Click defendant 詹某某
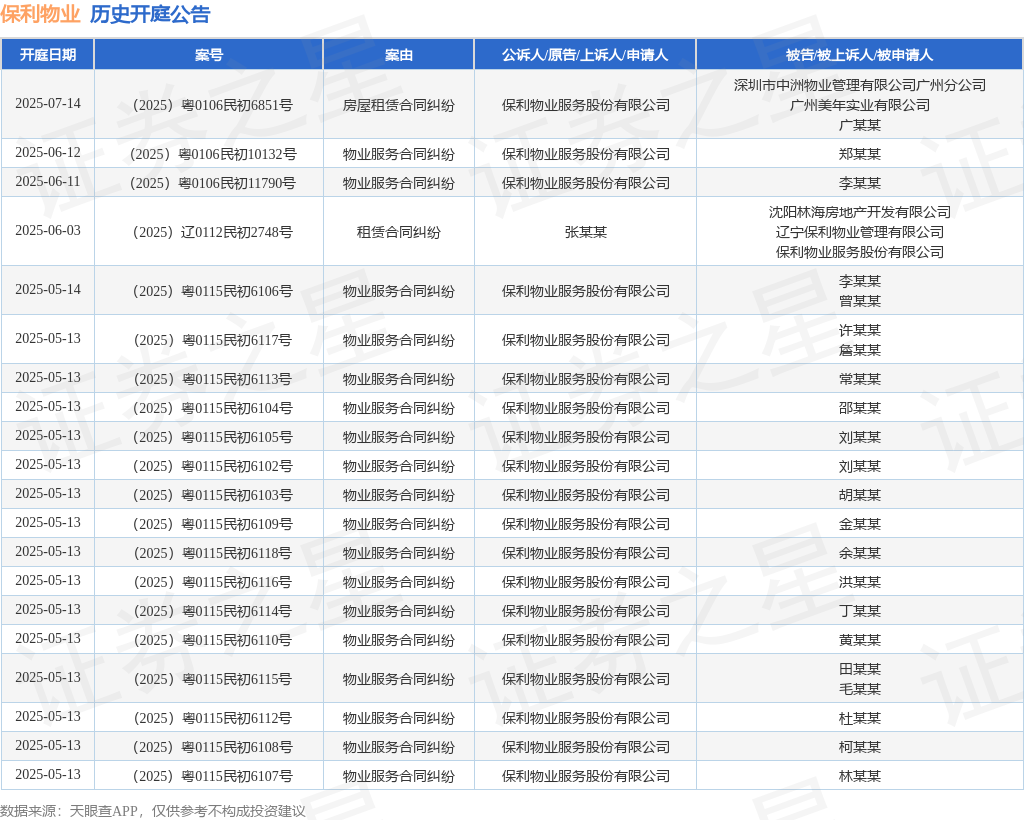The width and height of the screenshot is (1024, 820). click(x=859, y=350)
